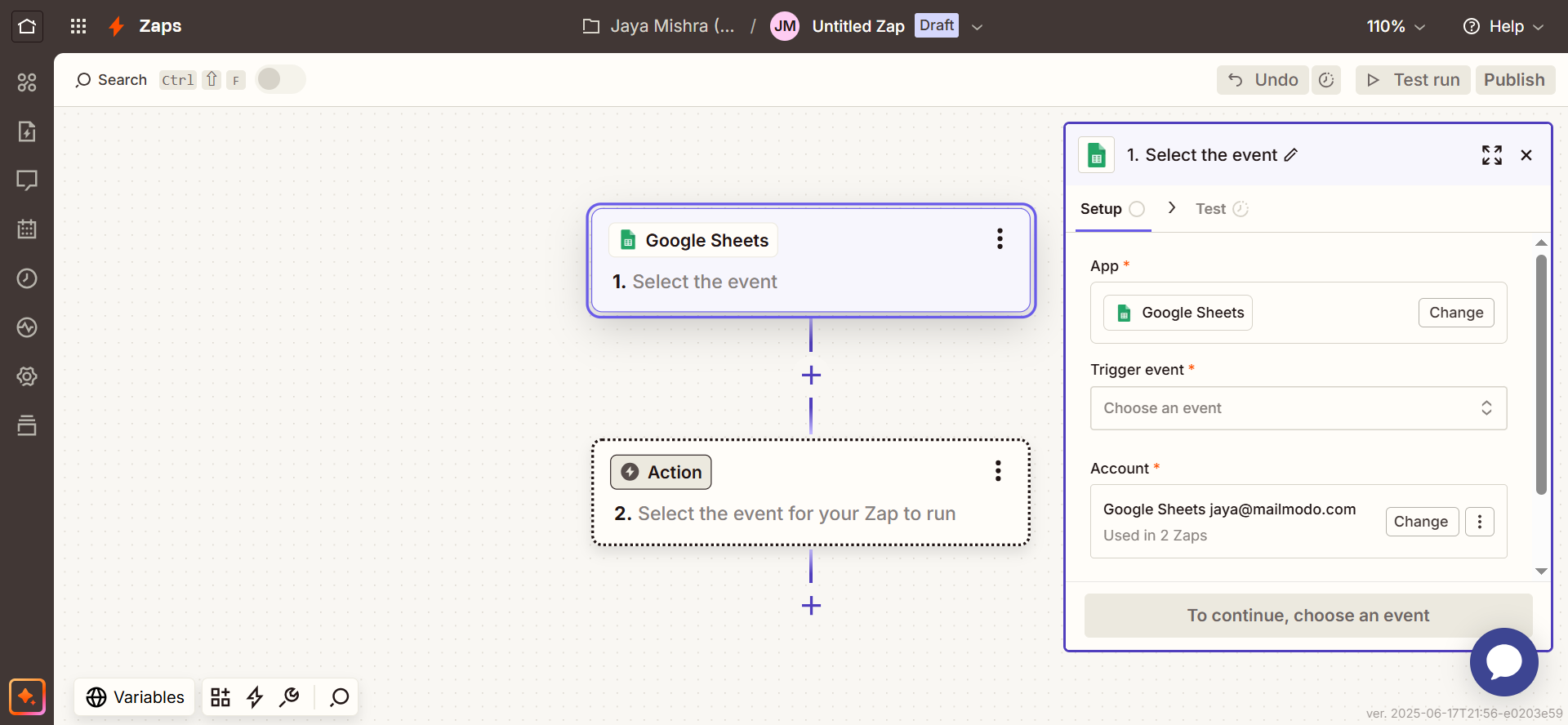This screenshot has width=1568, height=725.
Task: Switch to the Test tab
Action: click(x=1222, y=209)
